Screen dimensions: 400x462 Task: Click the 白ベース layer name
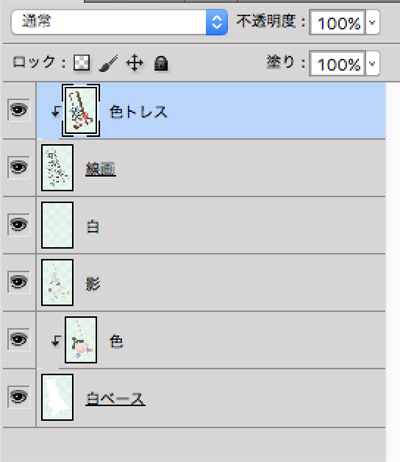point(115,398)
